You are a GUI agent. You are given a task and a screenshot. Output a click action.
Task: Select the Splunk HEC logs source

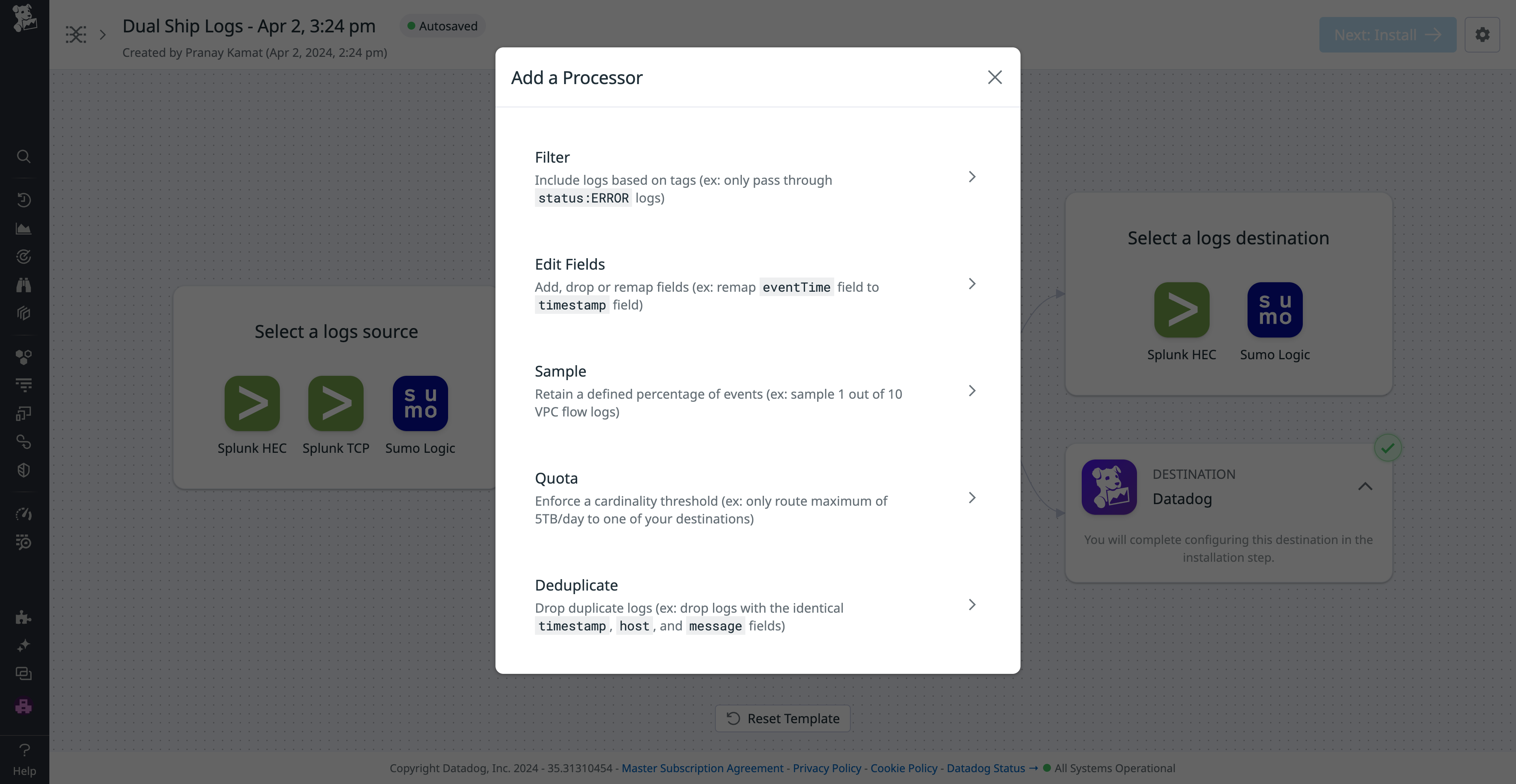tap(251, 403)
